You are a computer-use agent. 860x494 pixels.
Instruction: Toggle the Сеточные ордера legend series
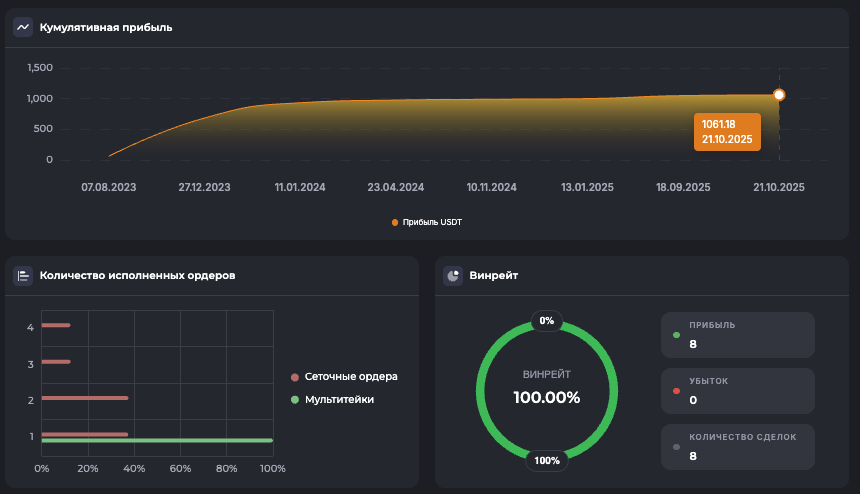[344, 377]
